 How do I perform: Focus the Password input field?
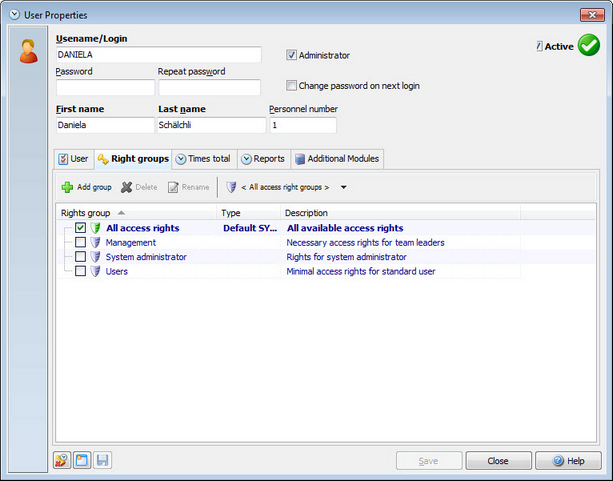pos(105,88)
